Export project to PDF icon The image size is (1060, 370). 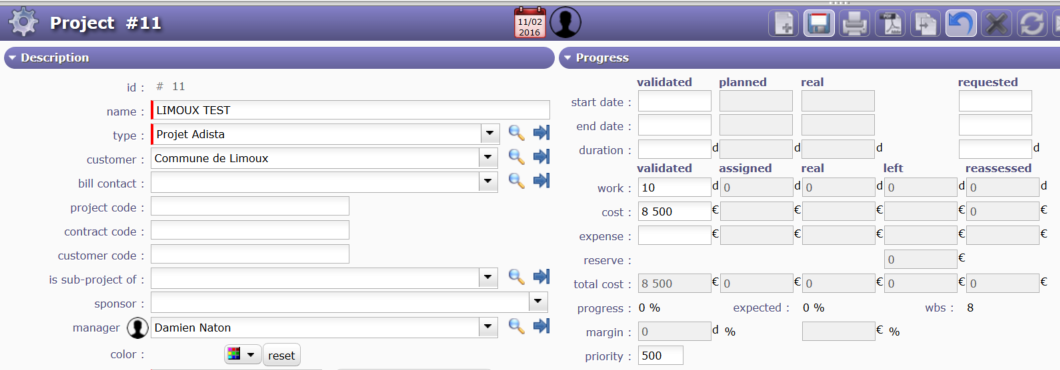point(890,24)
